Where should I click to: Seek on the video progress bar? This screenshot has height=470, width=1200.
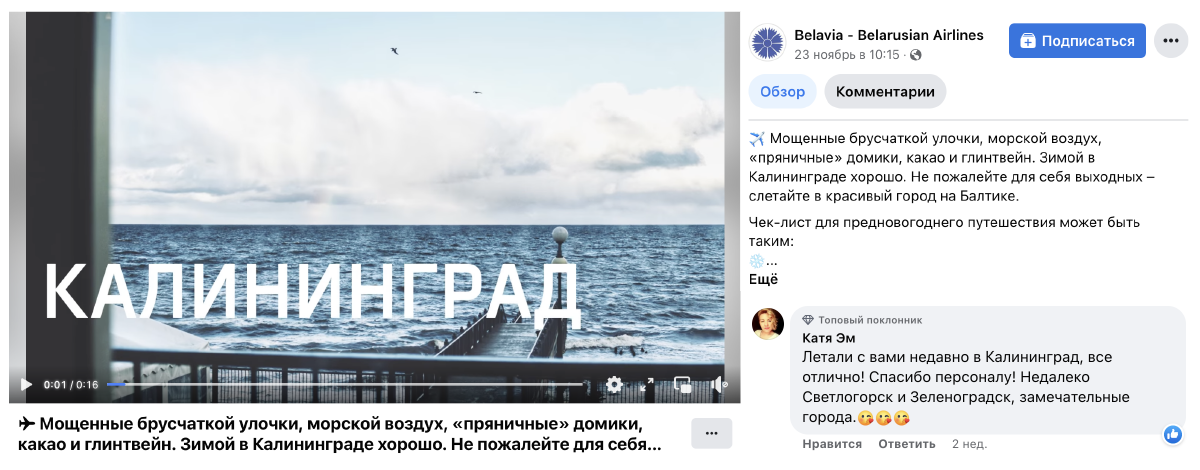pyautogui.click(x=345, y=385)
